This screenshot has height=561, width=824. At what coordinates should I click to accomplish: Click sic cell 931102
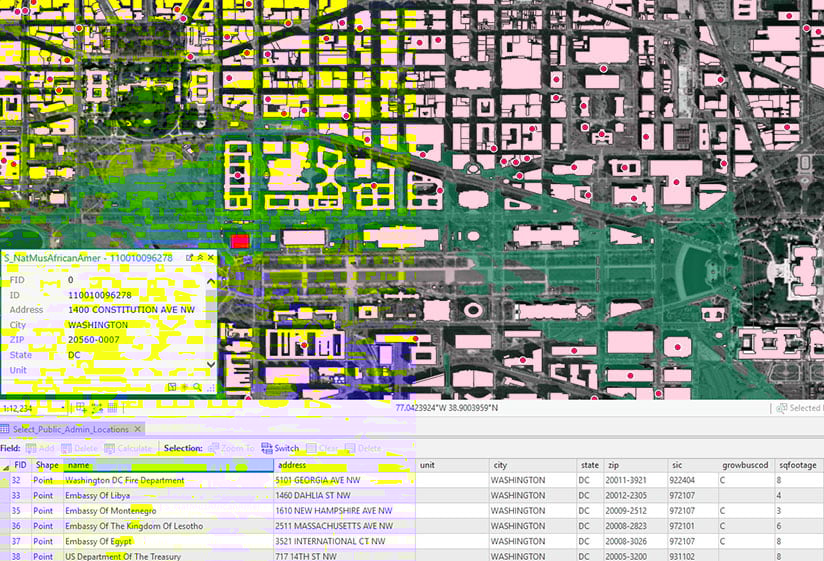tap(692, 555)
